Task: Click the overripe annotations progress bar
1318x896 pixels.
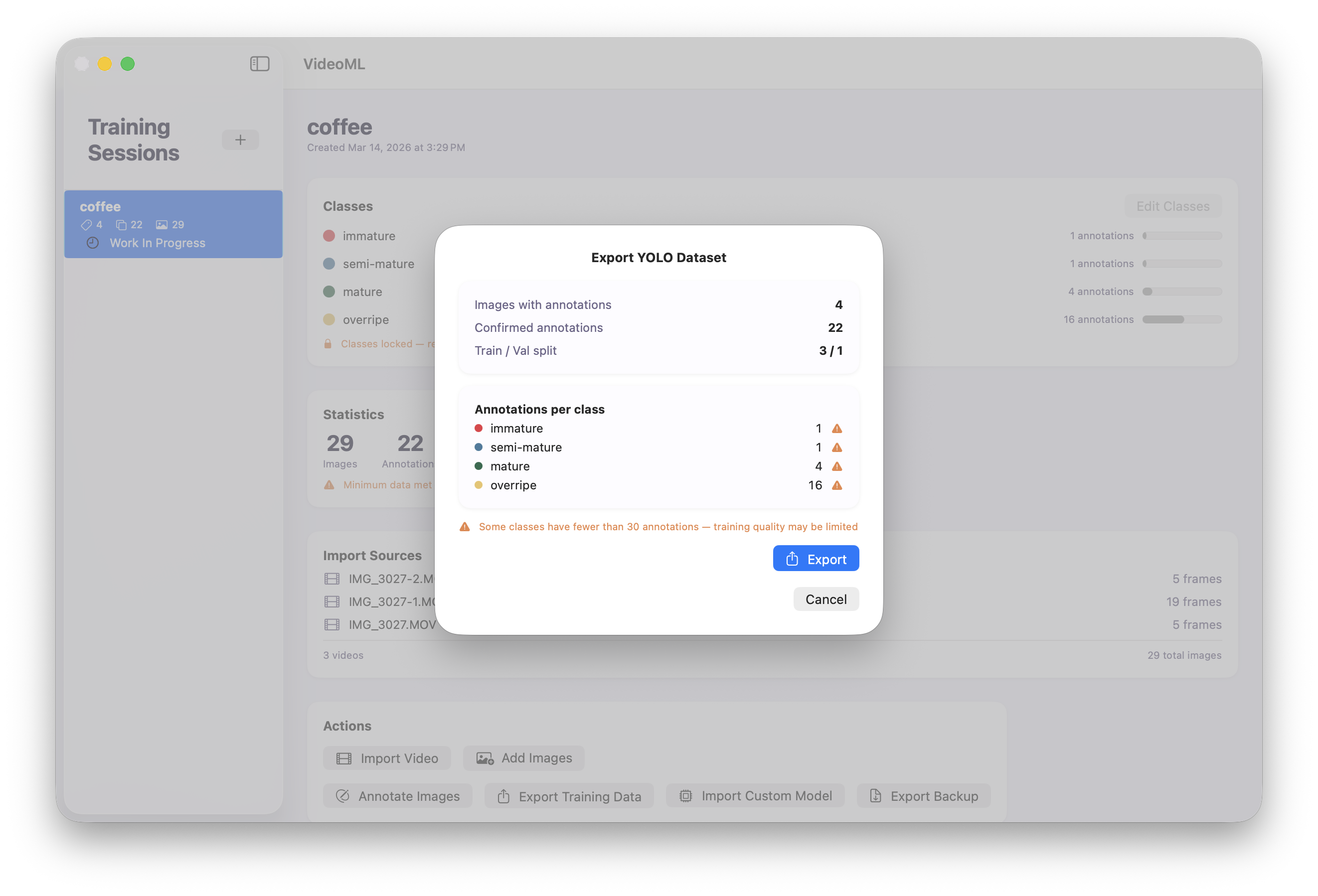Action: point(1182,319)
